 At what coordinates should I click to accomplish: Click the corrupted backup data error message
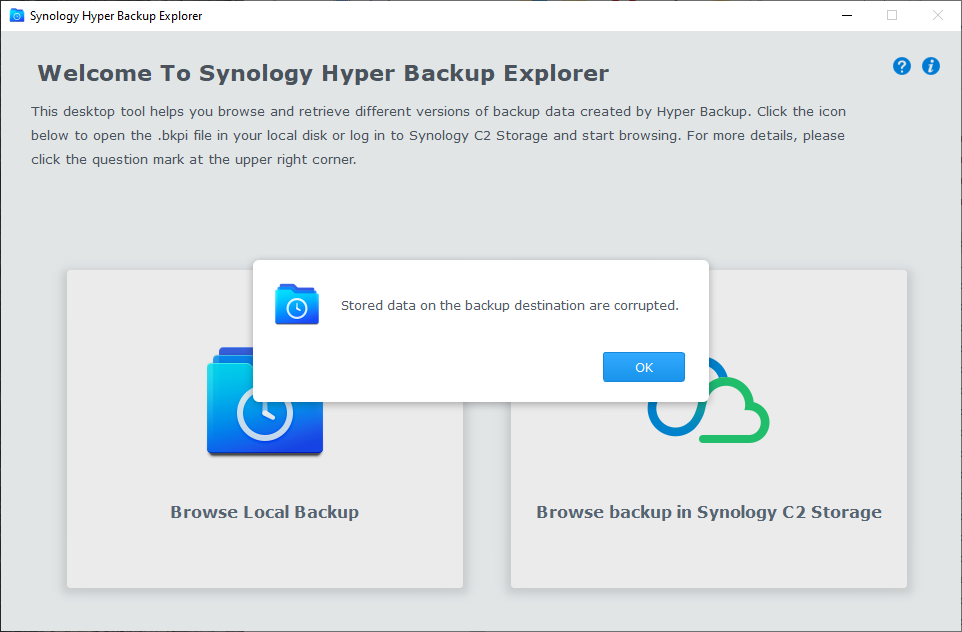pos(509,305)
